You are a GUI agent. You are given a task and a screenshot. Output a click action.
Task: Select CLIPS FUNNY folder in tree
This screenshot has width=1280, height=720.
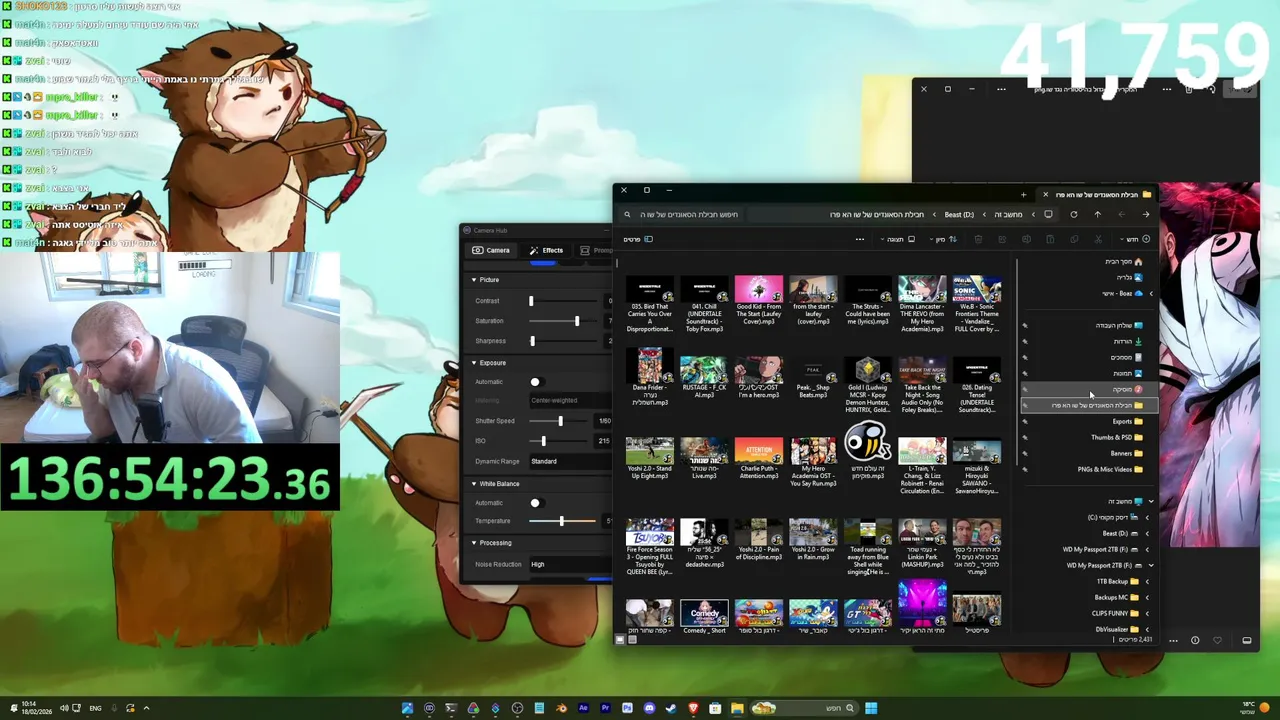[x=1115, y=613]
